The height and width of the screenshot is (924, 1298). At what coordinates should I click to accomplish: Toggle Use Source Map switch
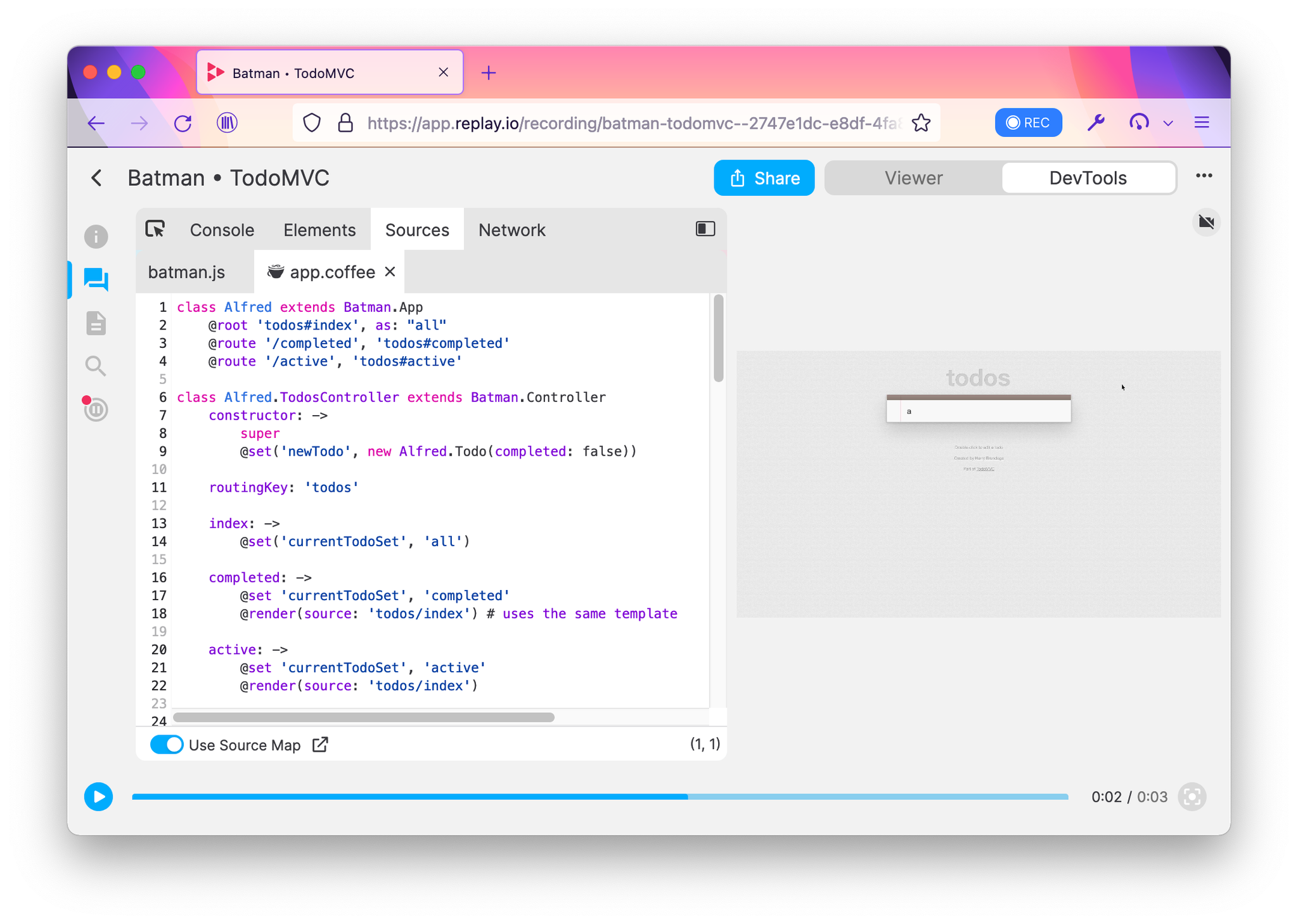click(167, 745)
